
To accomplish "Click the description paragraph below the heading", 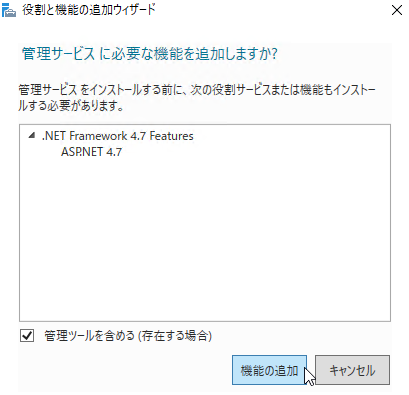I will tap(197, 98).
